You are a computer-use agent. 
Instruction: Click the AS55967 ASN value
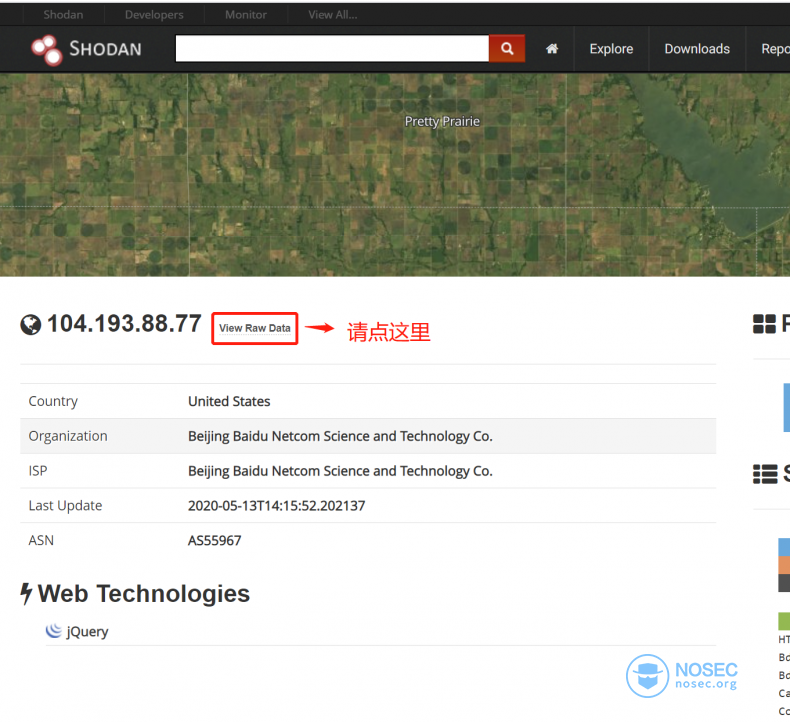[214, 541]
